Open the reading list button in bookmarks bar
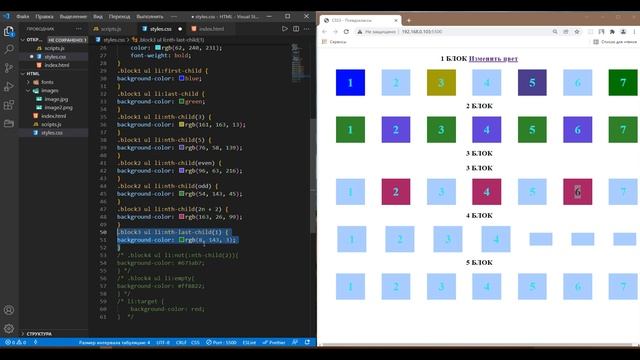 click(615, 42)
